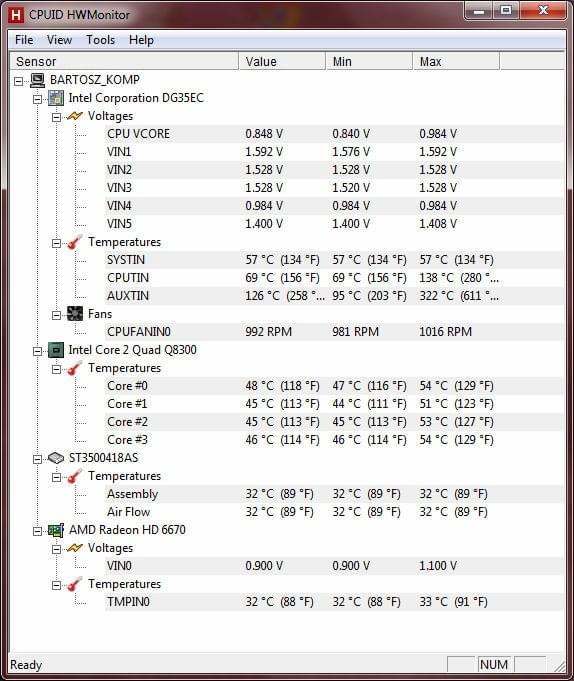
Task: Open the Tools menu
Action: click(100, 40)
